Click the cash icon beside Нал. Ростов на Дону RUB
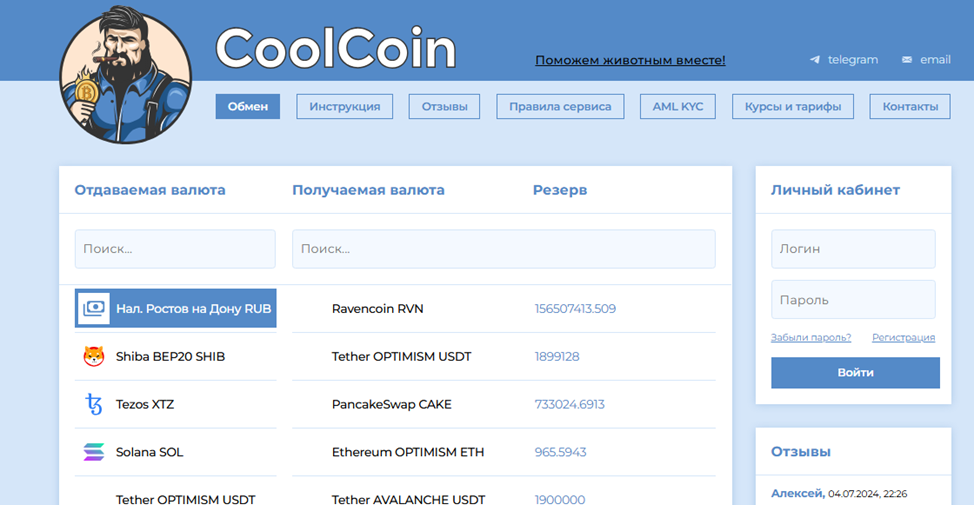Image resolution: width=974 pixels, height=505 pixels. (94, 308)
